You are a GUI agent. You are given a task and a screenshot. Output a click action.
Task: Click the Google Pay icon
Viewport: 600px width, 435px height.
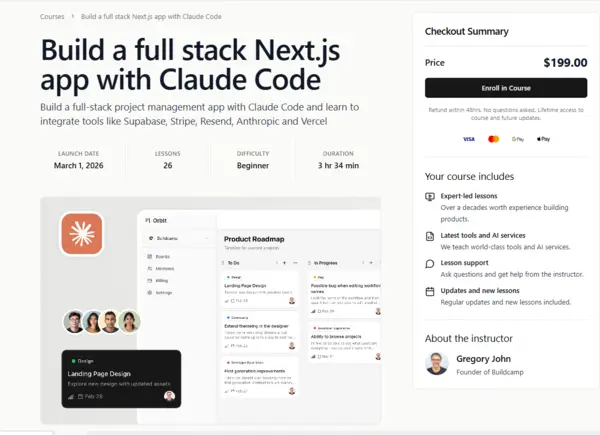tap(518, 139)
